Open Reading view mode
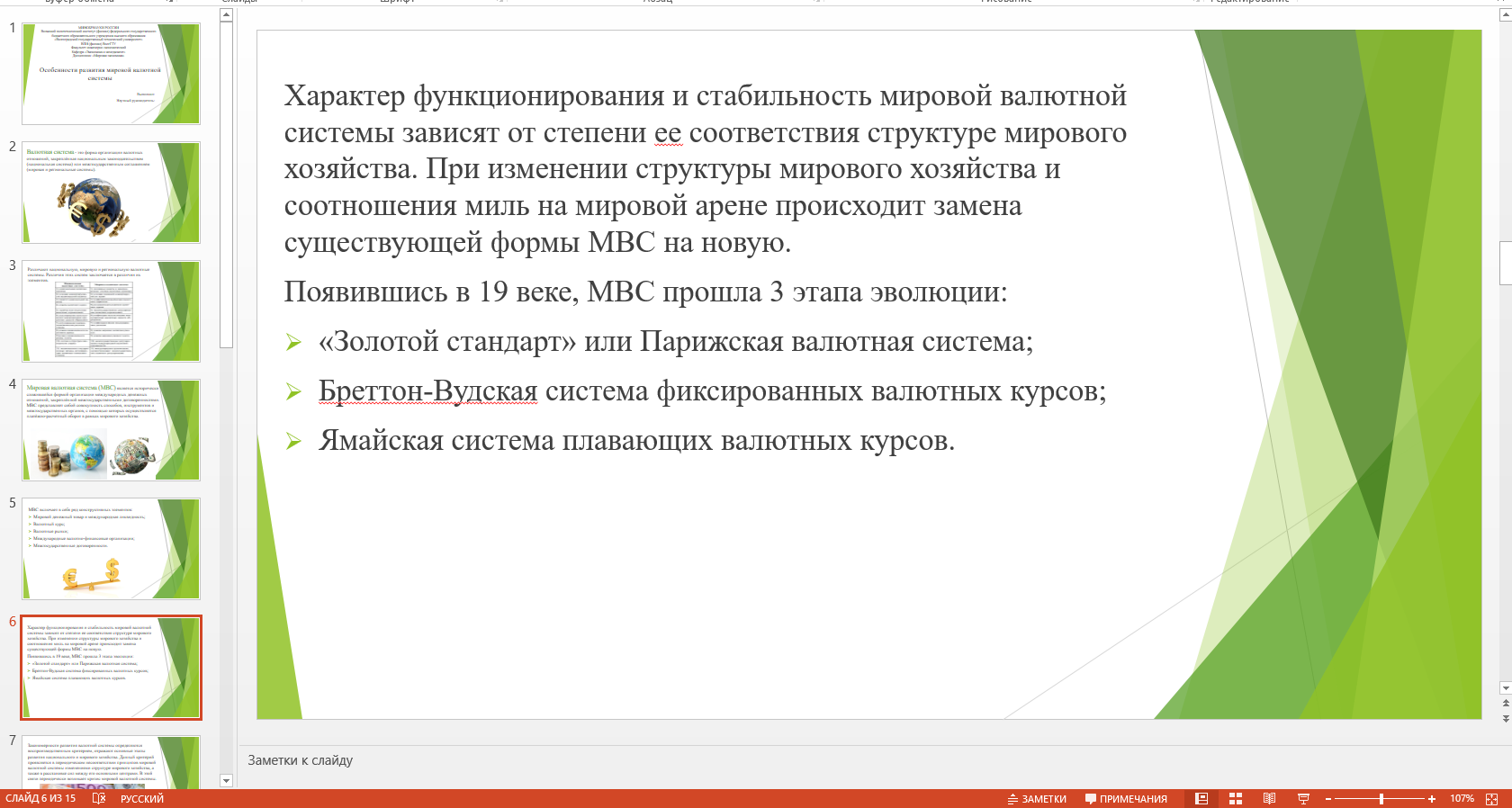 [x=1269, y=798]
